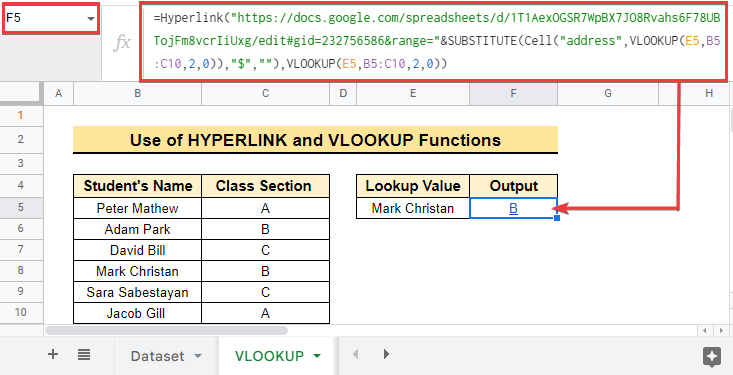Click the add sheet plus icon
Screen dimensions: 733x375
point(53,354)
